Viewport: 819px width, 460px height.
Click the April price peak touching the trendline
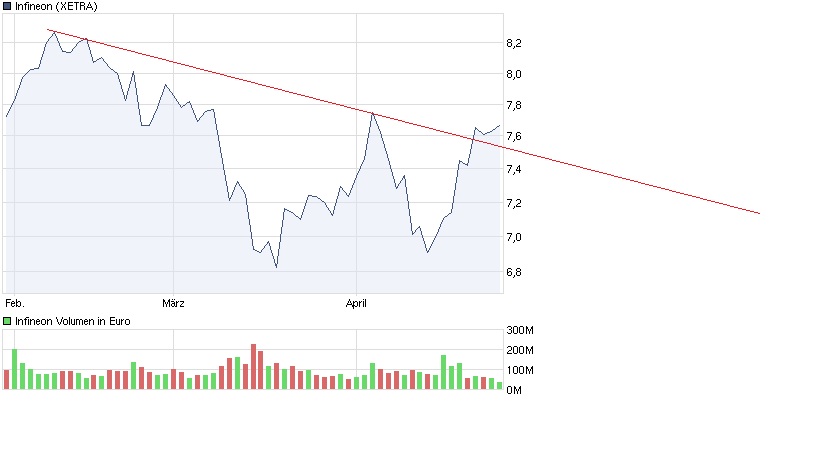pos(372,113)
